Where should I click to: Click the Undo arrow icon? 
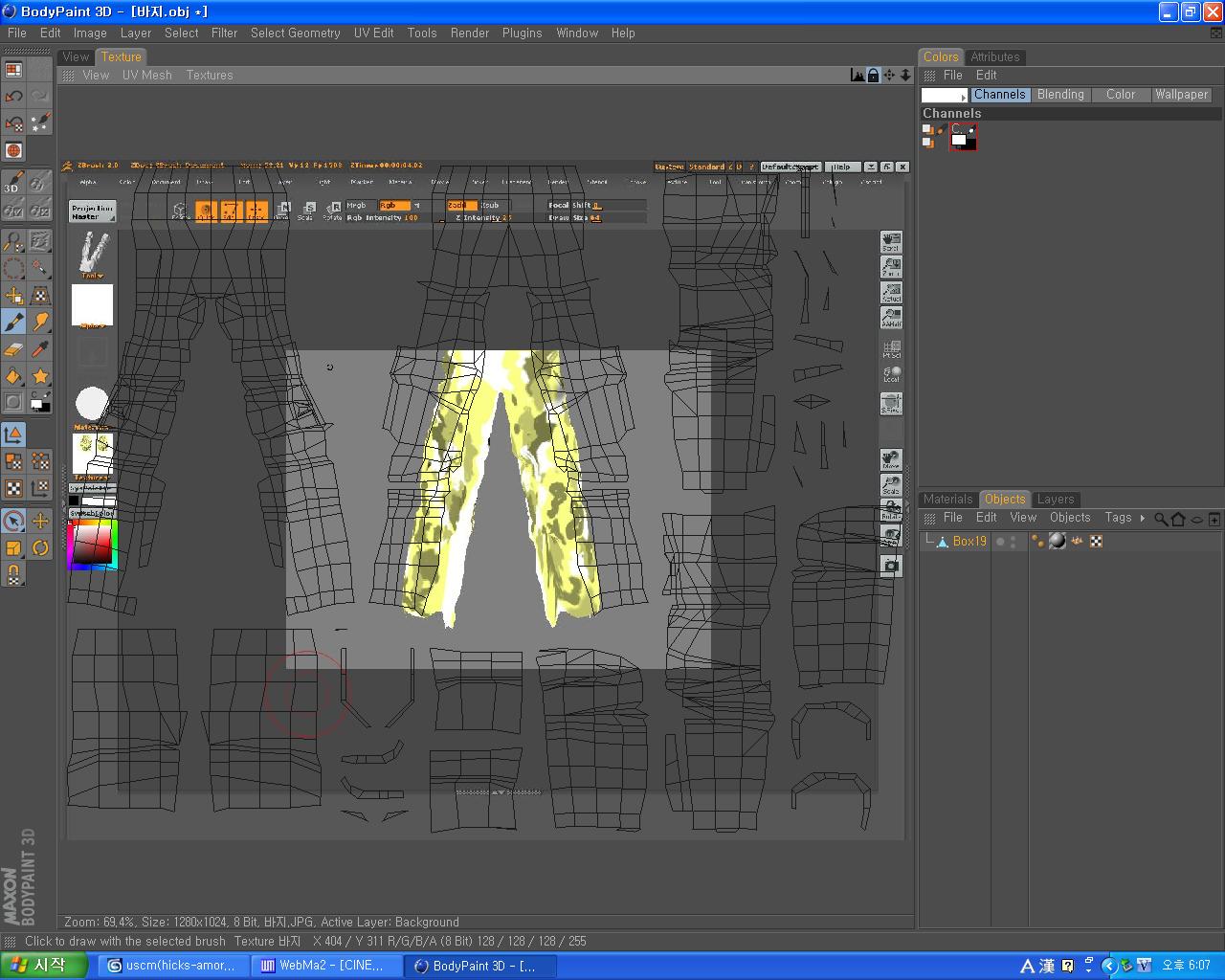[13, 97]
